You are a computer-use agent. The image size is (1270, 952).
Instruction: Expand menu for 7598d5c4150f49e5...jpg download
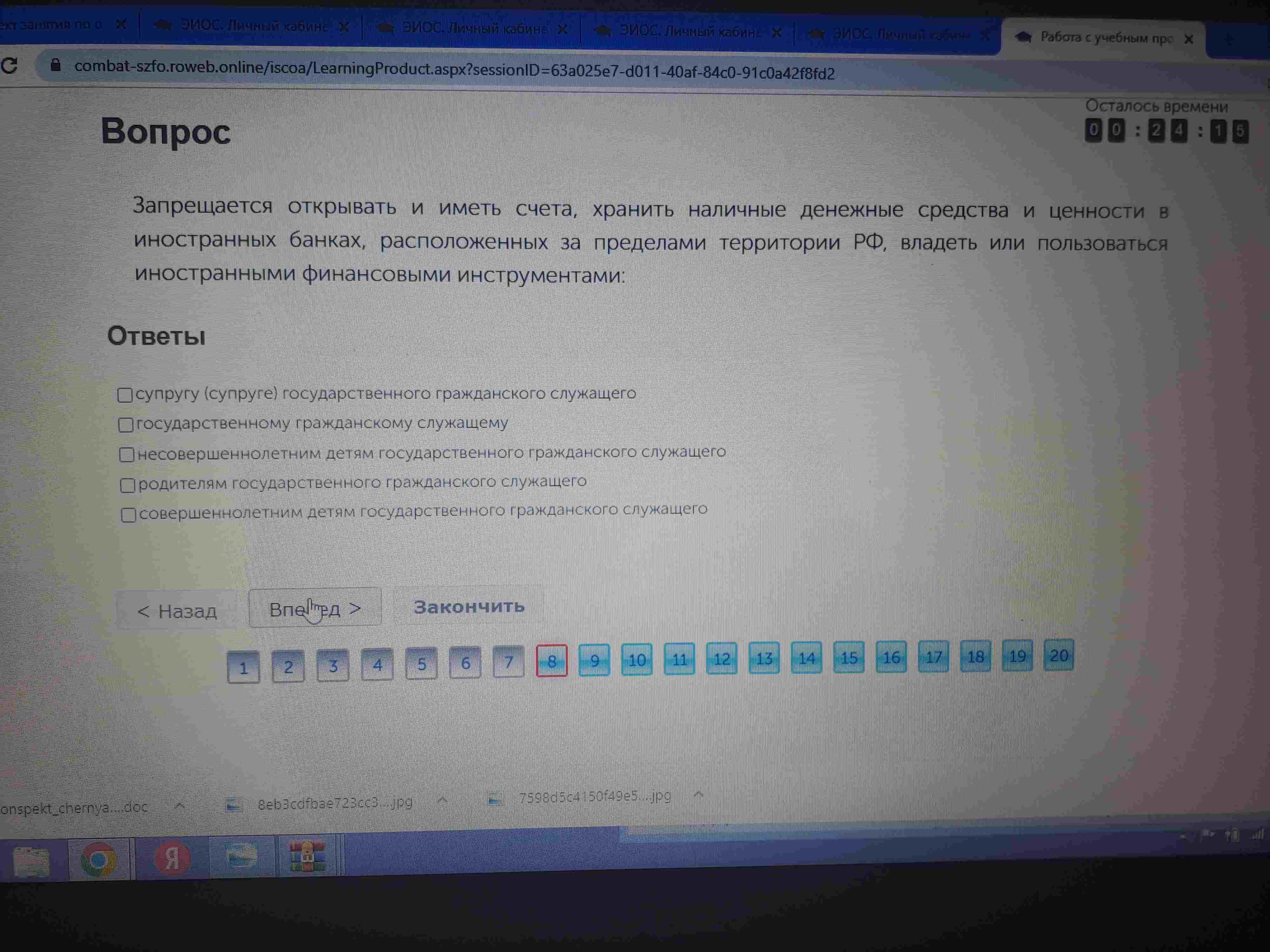click(x=698, y=795)
